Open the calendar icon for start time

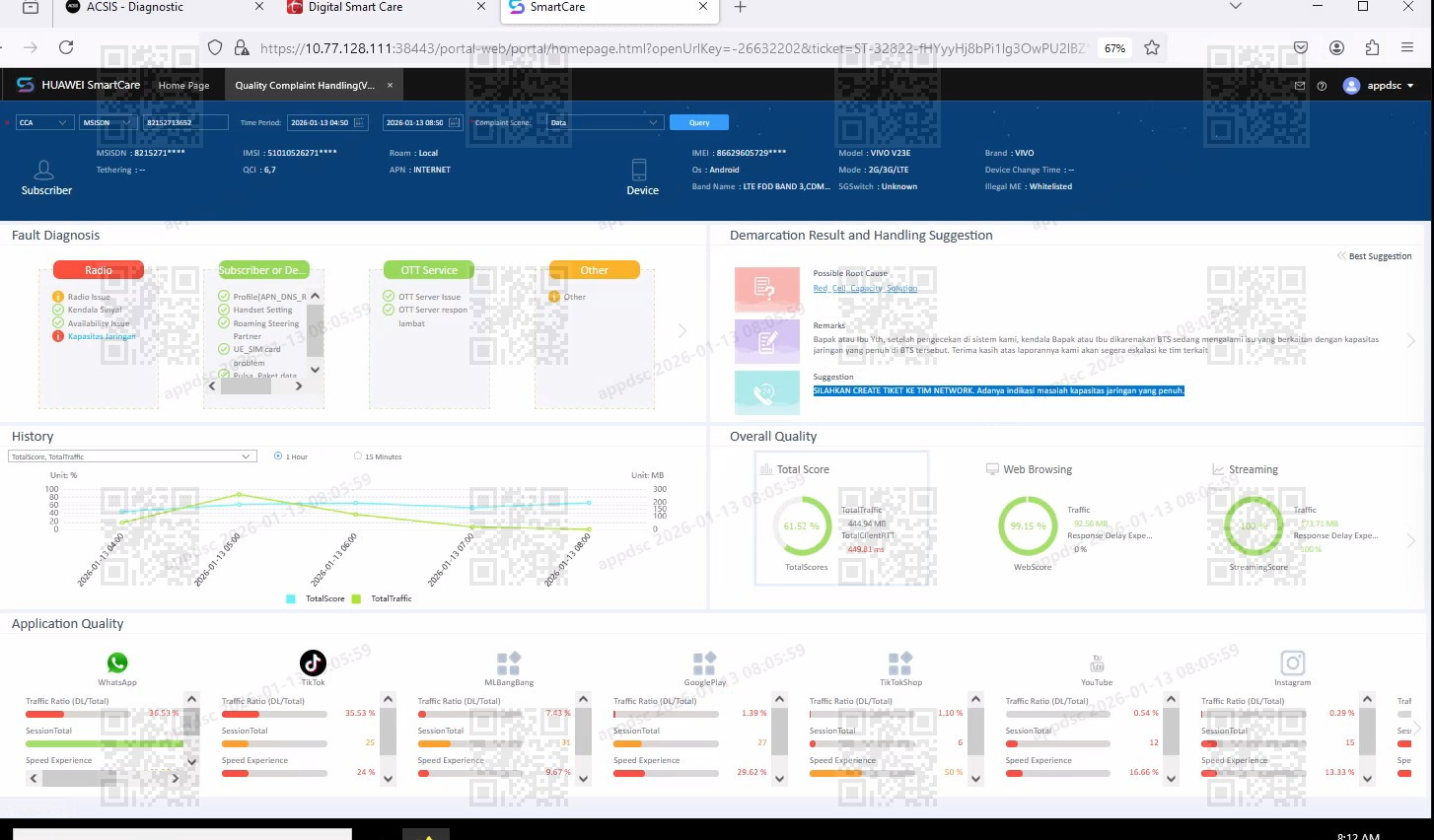coord(359,122)
